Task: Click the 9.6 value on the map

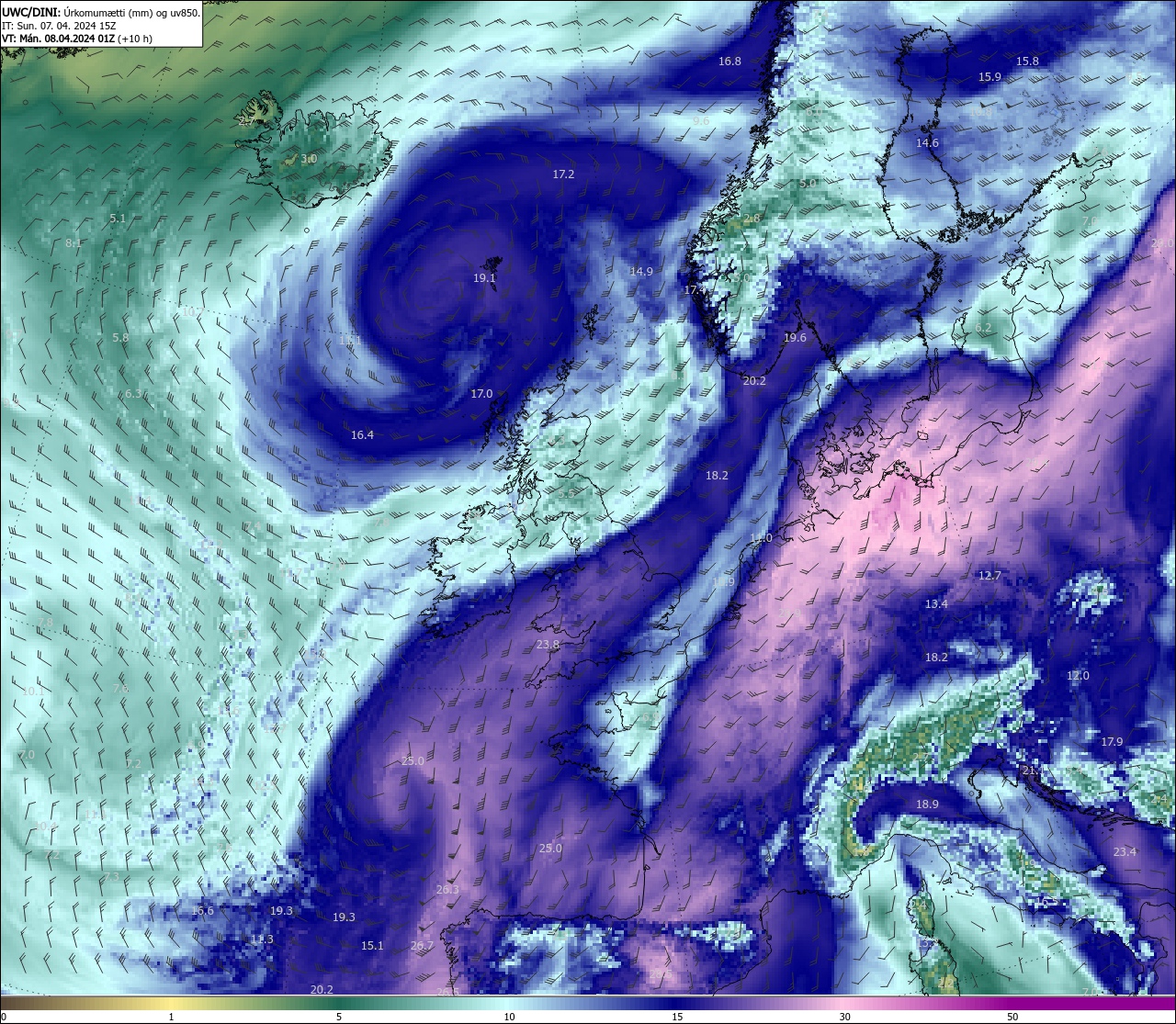Action: [701, 120]
